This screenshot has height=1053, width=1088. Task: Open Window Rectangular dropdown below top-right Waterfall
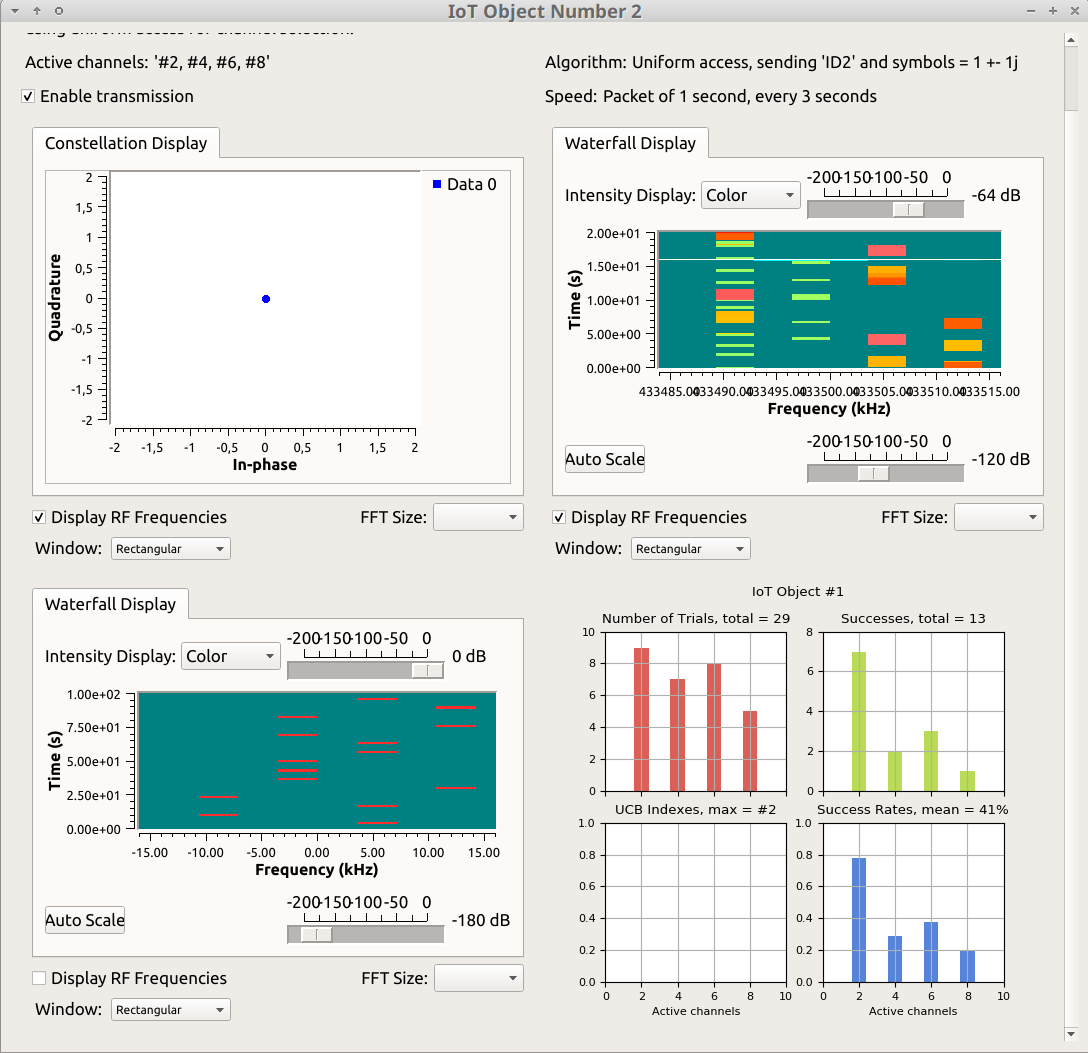pyautogui.click(x=690, y=549)
